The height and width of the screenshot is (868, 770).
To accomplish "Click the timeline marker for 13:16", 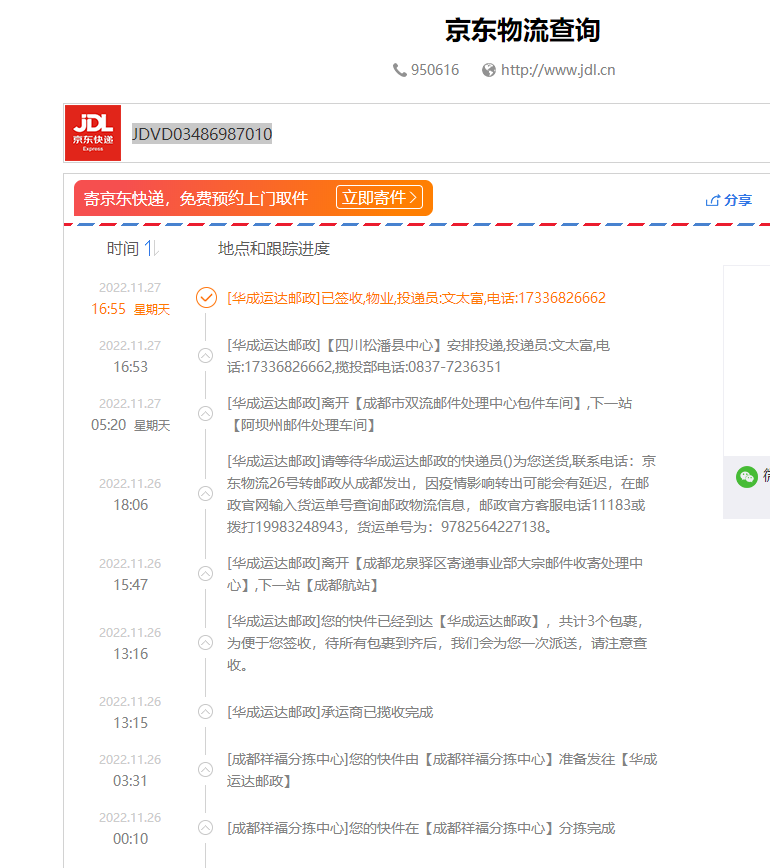I will 205,643.
